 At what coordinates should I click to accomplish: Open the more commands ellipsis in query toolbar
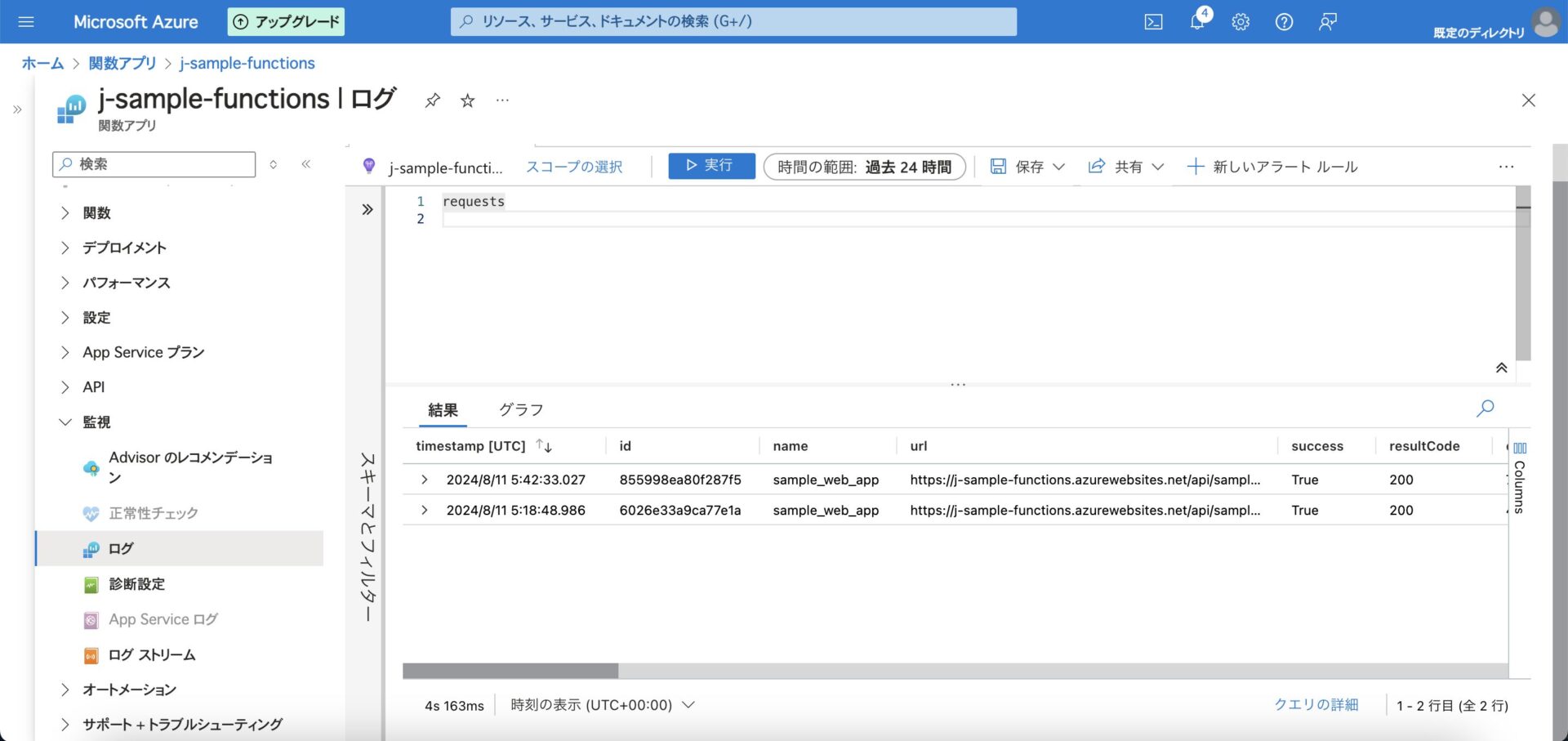pyautogui.click(x=1506, y=167)
